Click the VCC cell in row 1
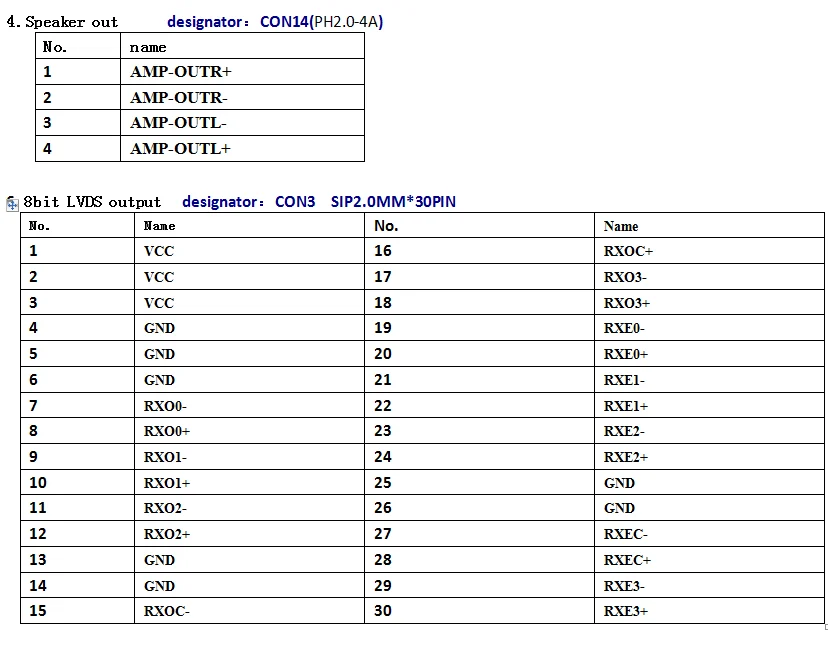Image resolution: width=828 pixels, height=649 pixels. click(x=249, y=251)
